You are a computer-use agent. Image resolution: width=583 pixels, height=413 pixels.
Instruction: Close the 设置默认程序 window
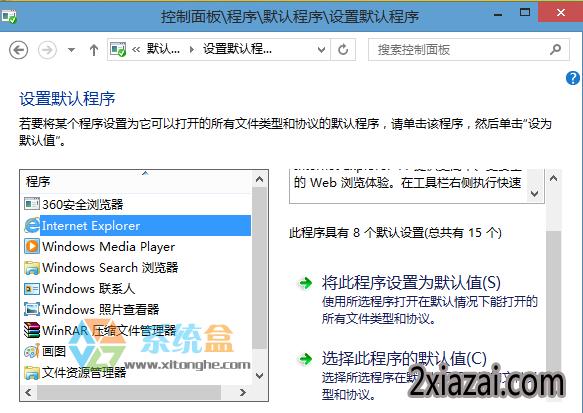point(560,13)
